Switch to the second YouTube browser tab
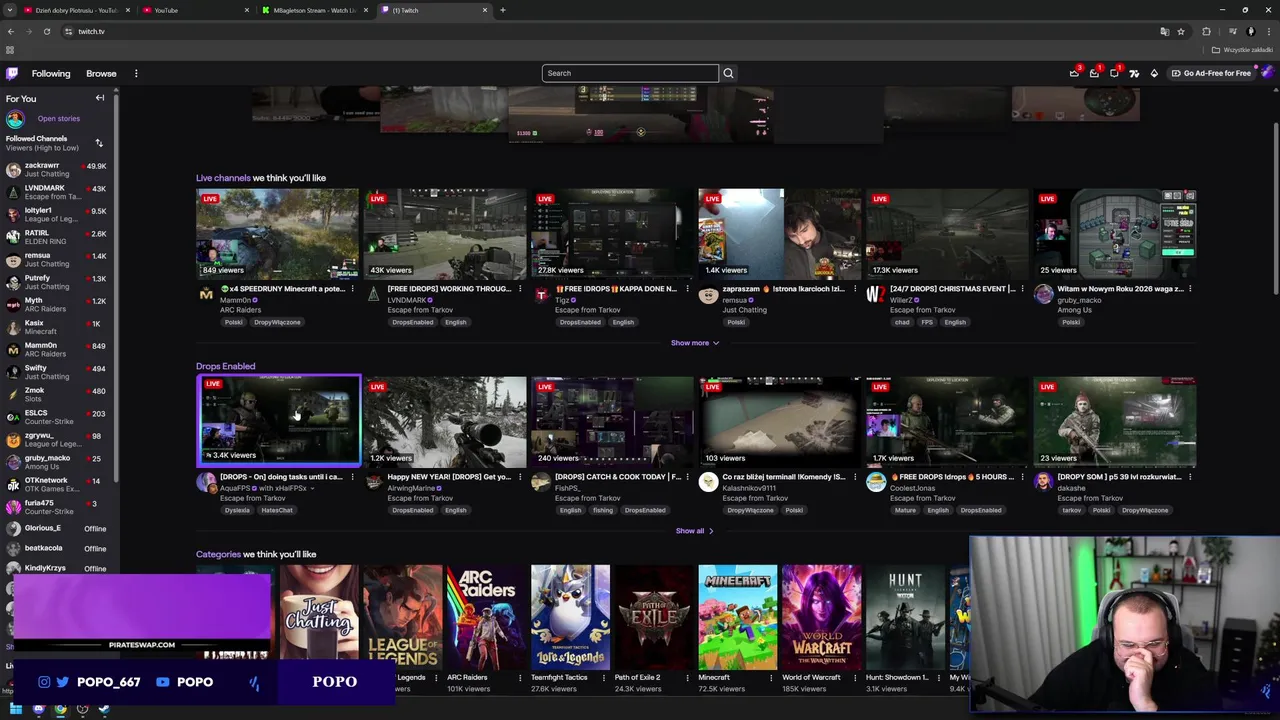 [195, 10]
